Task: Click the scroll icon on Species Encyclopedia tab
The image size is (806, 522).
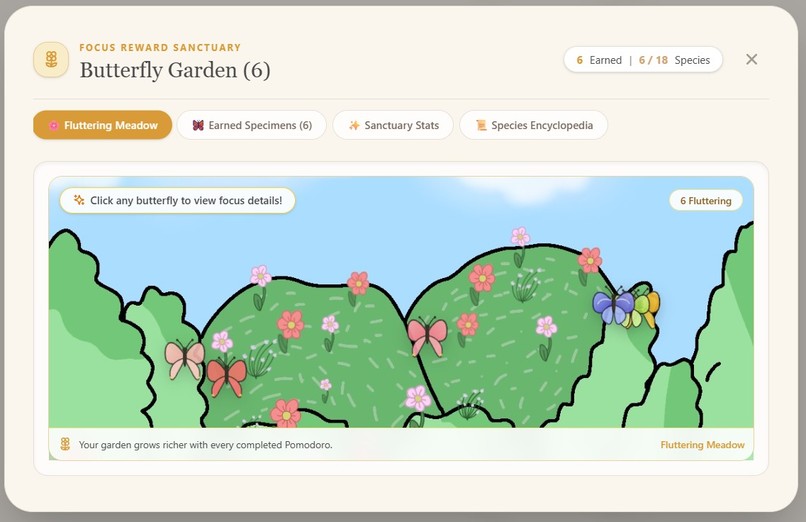Action: click(481, 125)
